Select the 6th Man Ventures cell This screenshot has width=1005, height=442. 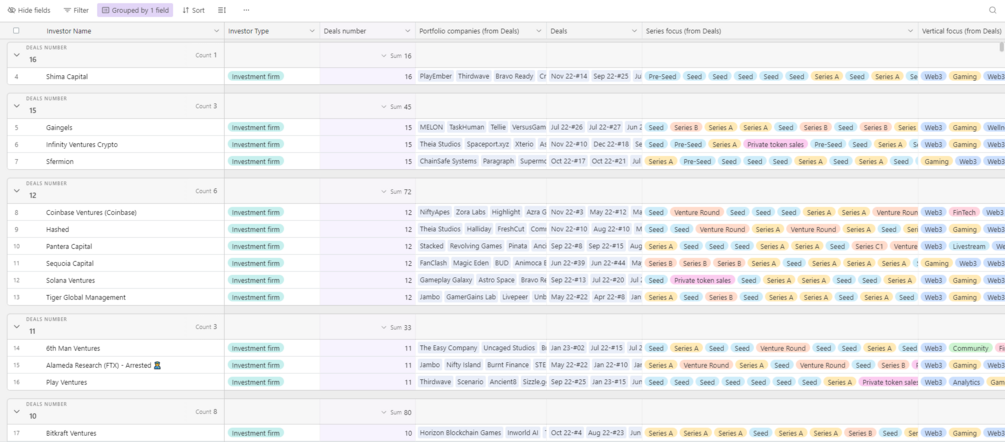(x=72, y=348)
